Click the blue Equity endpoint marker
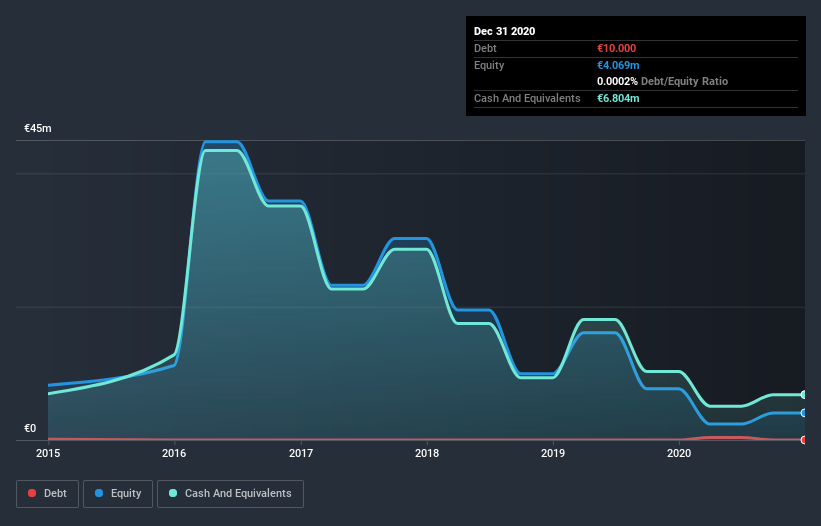821x526 pixels. tap(804, 413)
